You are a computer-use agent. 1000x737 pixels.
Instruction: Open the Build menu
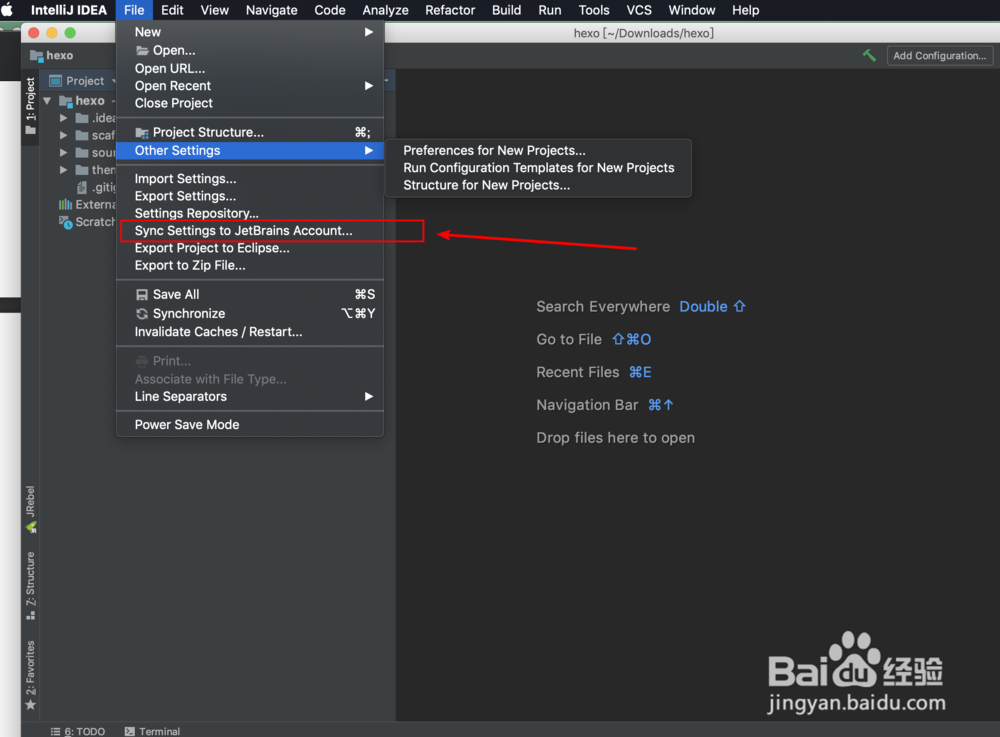pyautogui.click(x=506, y=10)
